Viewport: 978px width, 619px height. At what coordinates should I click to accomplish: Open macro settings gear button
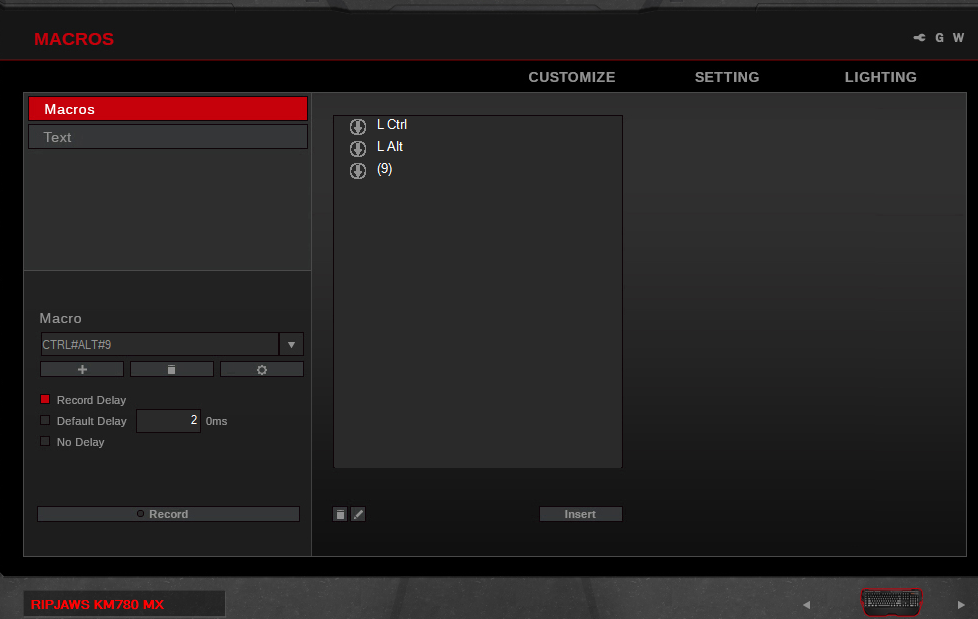262,369
